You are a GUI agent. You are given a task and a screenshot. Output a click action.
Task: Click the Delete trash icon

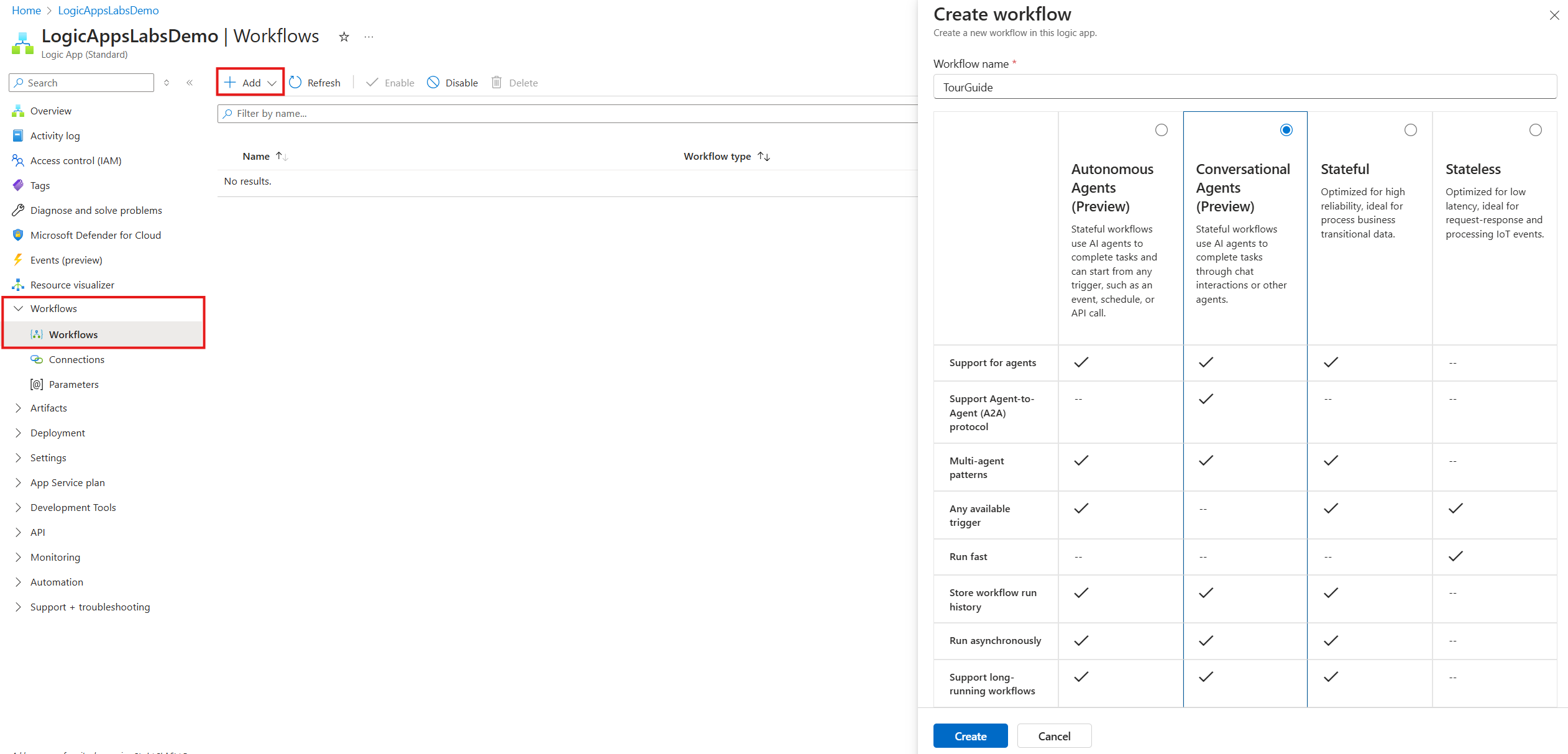[495, 82]
